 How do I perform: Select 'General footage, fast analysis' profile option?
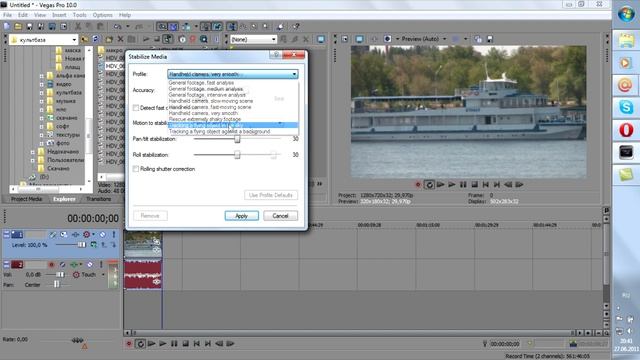pyautogui.click(x=201, y=83)
